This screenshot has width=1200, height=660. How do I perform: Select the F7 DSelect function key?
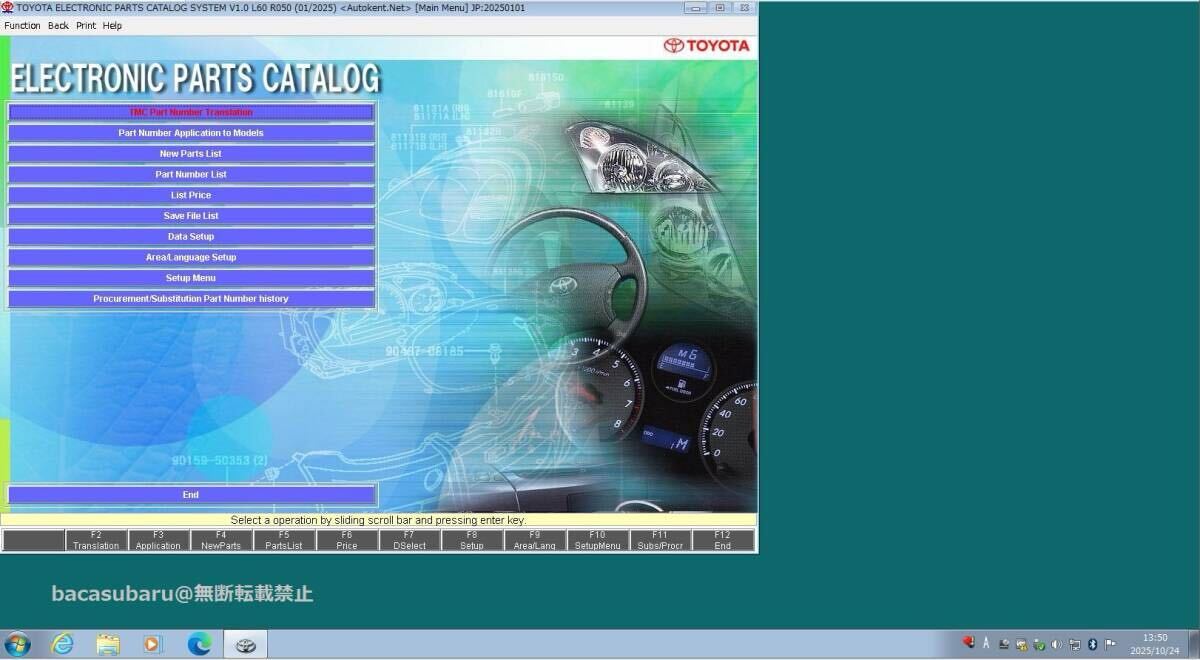click(x=409, y=540)
